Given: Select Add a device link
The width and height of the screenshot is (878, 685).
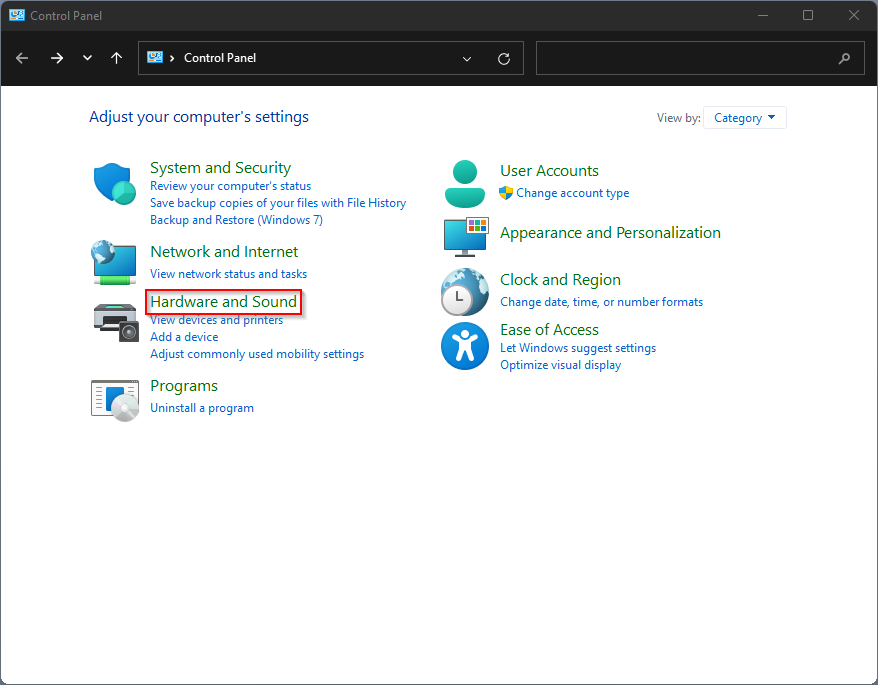Looking at the screenshot, I should pyautogui.click(x=184, y=337).
